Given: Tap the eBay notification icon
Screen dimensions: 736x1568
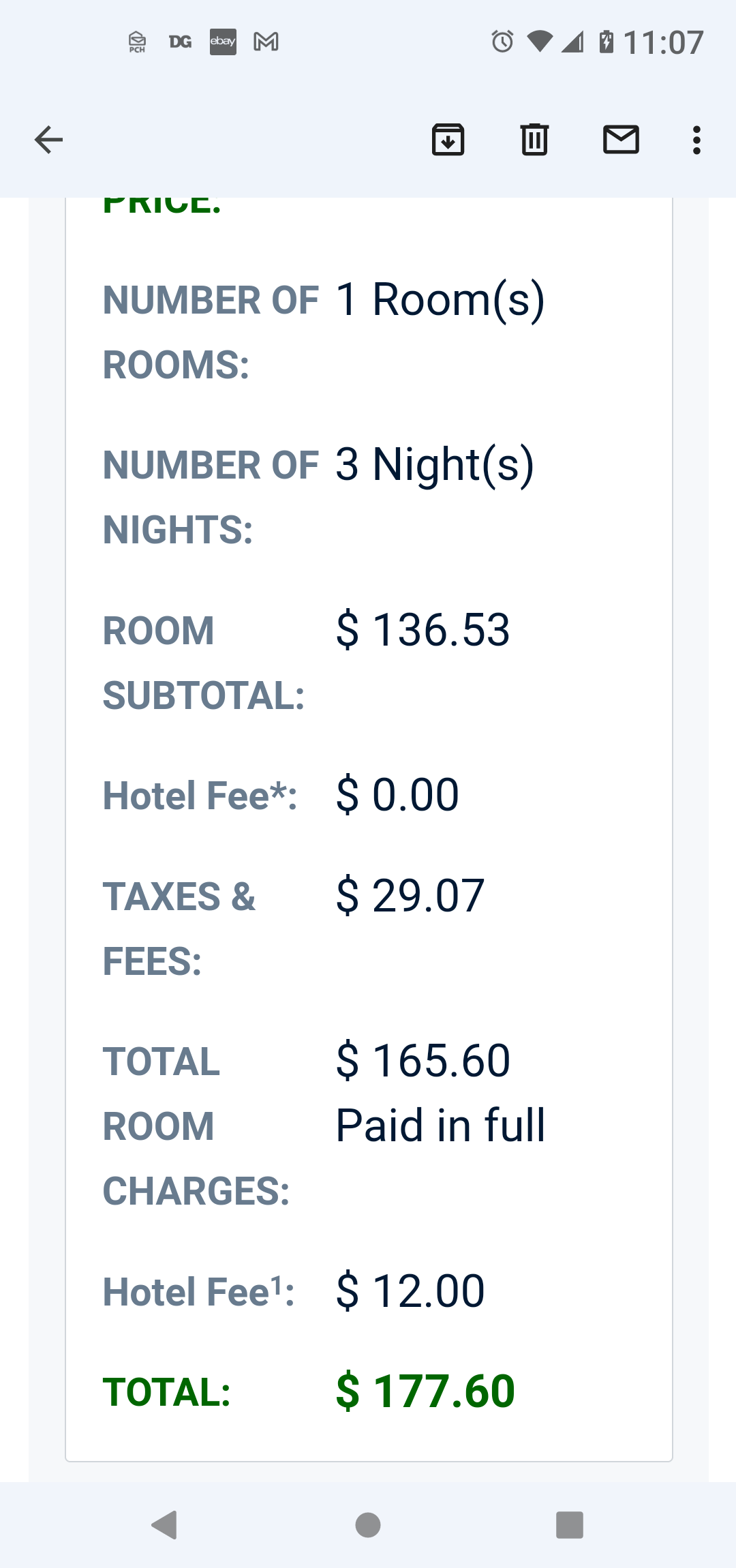Looking at the screenshot, I should click(x=223, y=42).
